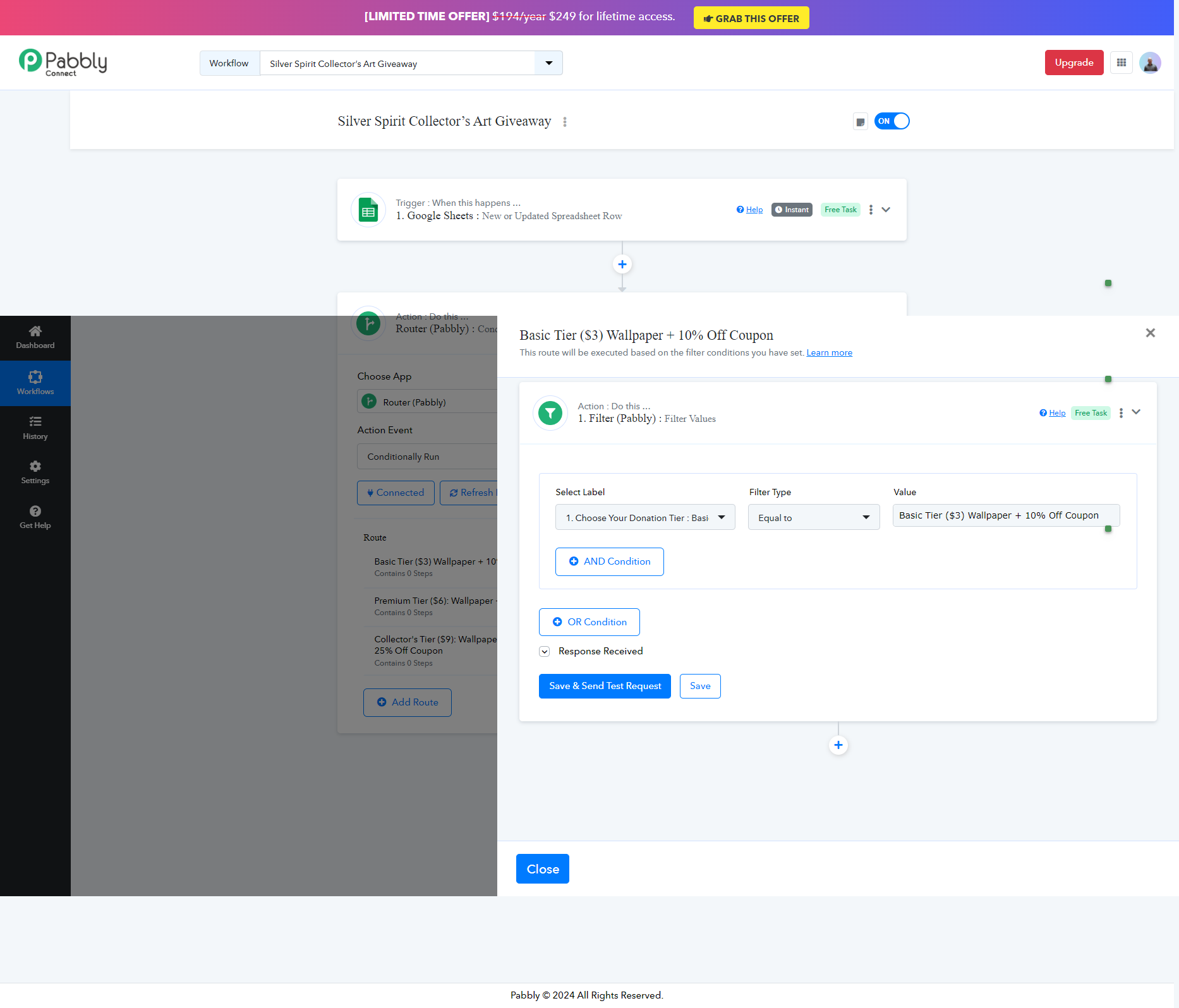Viewport: 1179px width, 1008px height.
Task: Open the workflow notes icon
Action: point(860,122)
